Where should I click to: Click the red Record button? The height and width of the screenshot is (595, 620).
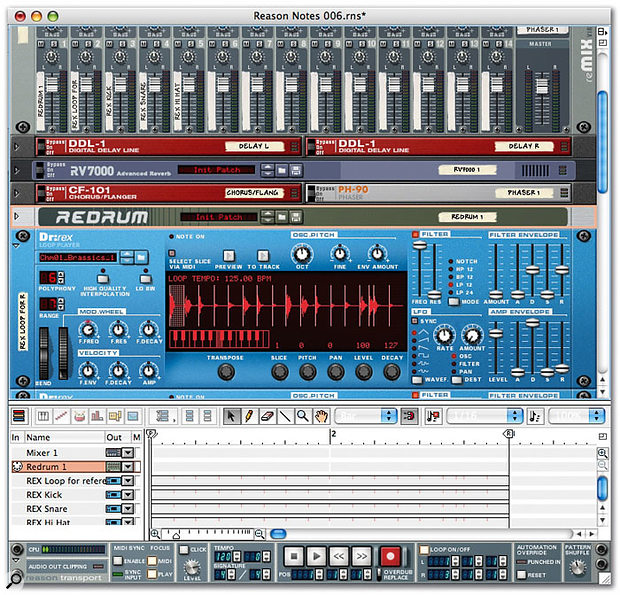coord(390,556)
